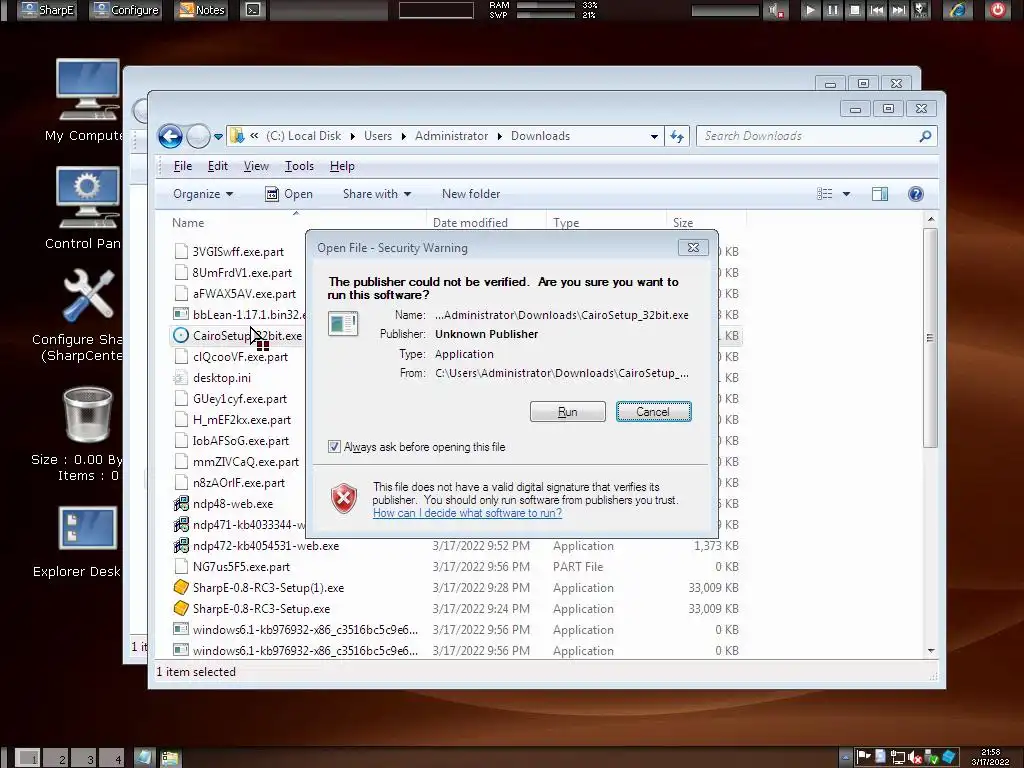
Task: Cancel the security warning dialog
Action: pyautogui.click(x=653, y=411)
